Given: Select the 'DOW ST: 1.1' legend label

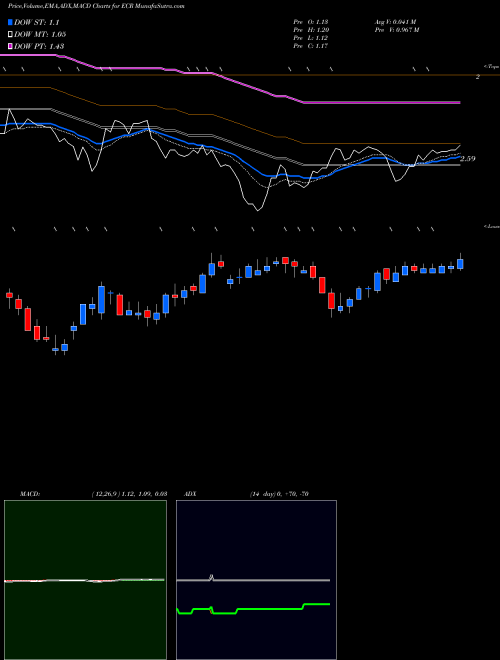Looking at the screenshot, I should (x=37, y=23).
